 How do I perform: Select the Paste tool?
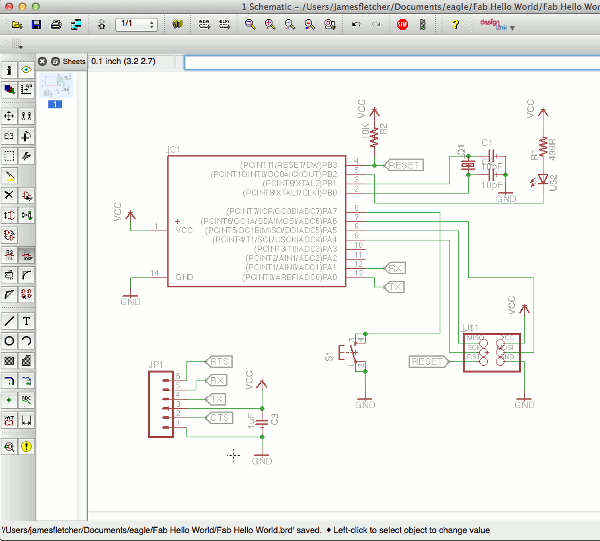tap(9, 176)
